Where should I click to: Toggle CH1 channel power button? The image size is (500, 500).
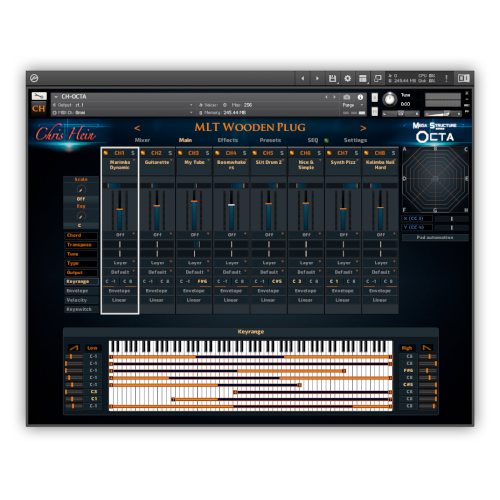(x=106, y=153)
